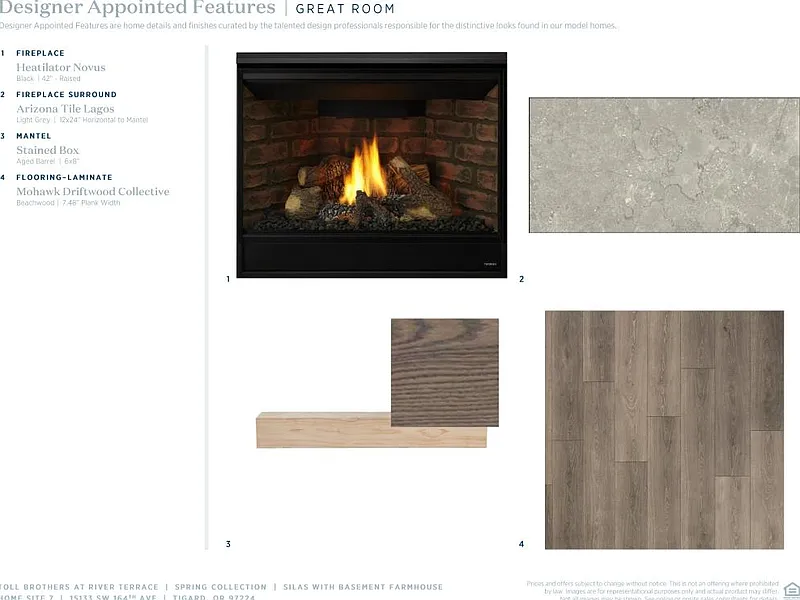Viewport: 800px width, 600px height.
Task: Click the Aged Barrel dark wood stain sample
Action: click(445, 372)
